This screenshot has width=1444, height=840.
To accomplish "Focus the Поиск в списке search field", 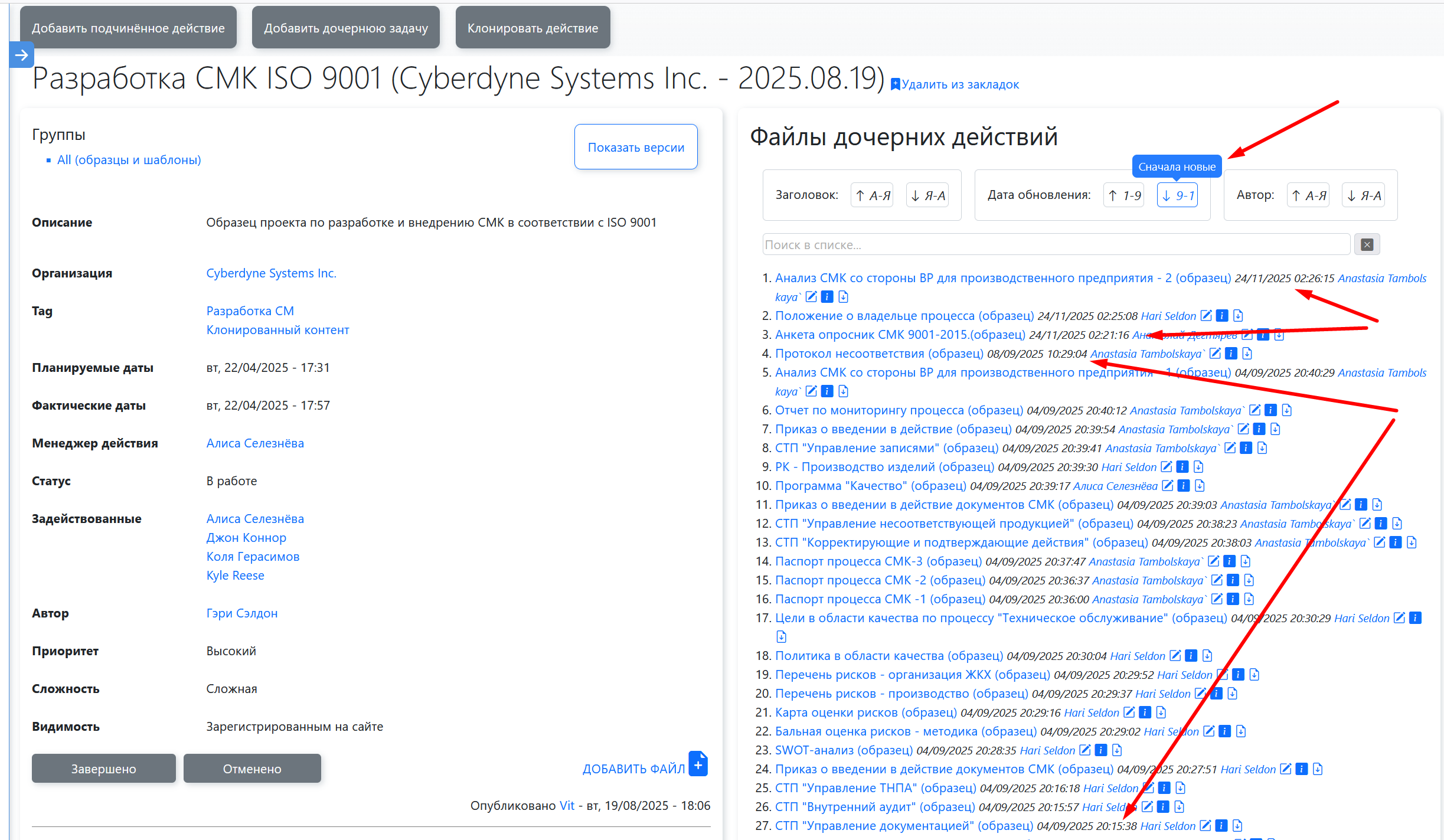I will tap(1056, 244).
